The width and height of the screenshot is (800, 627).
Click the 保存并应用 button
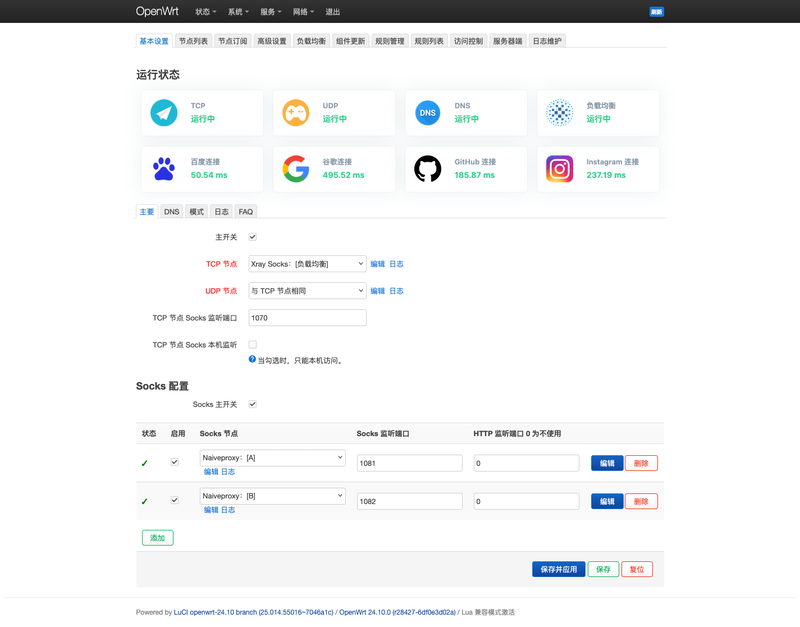[558, 569]
